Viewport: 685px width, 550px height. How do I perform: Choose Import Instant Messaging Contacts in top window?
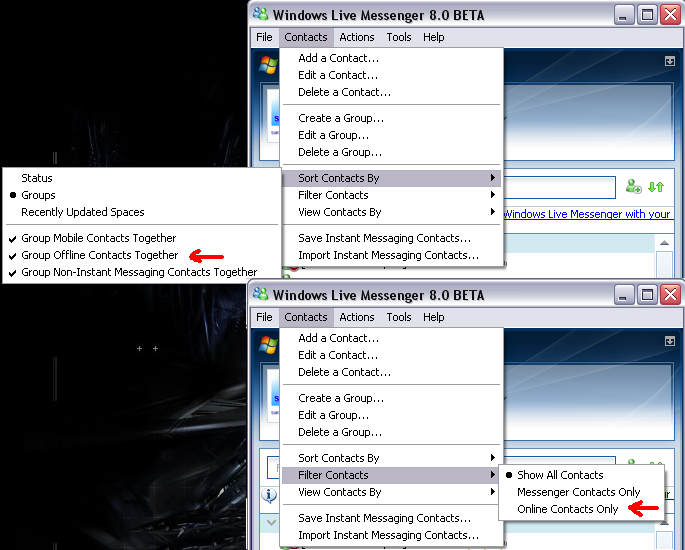391,255
